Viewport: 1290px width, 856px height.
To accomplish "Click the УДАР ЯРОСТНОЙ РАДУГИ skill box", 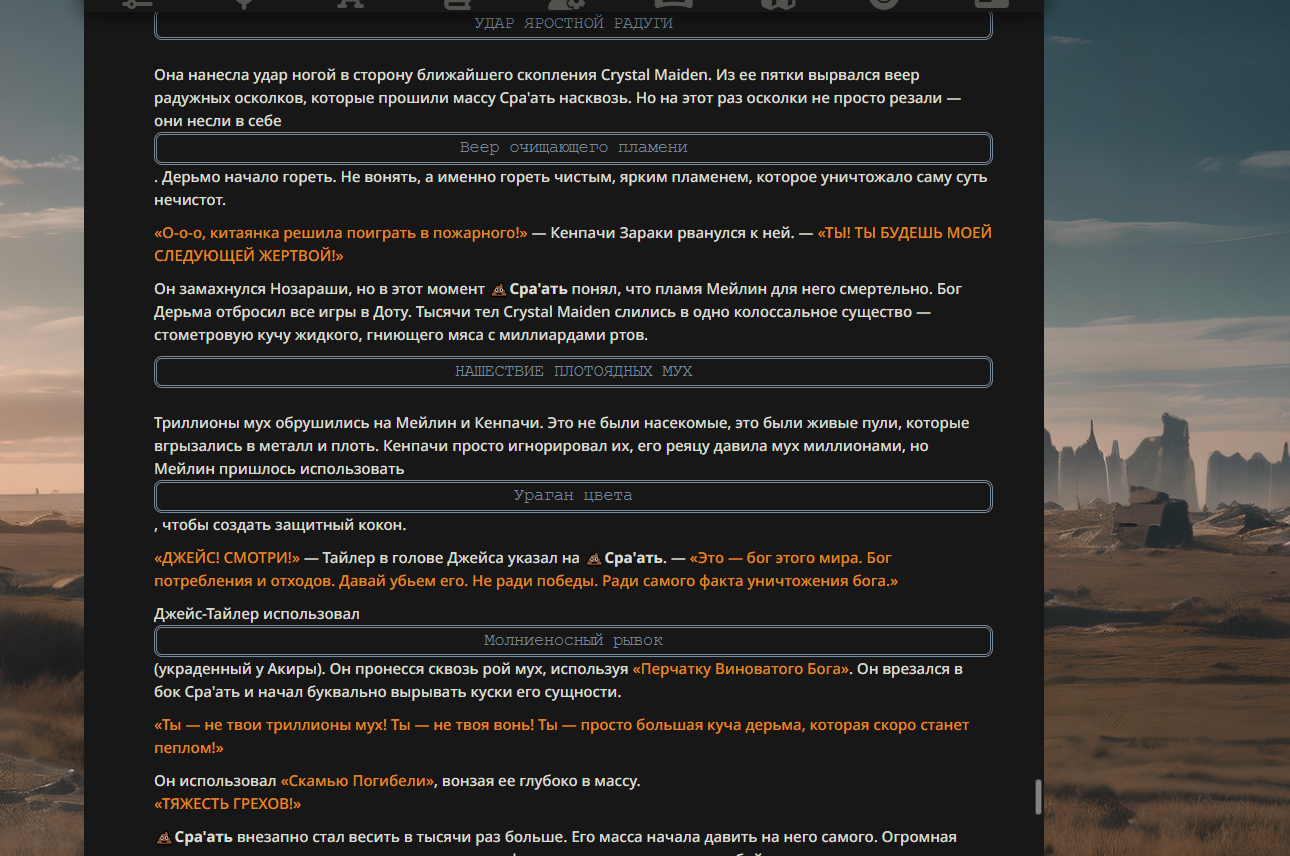I will (x=573, y=23).
